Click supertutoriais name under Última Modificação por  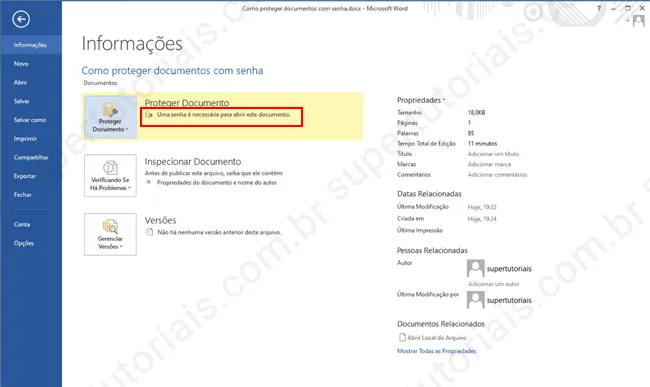coord(509,300)
